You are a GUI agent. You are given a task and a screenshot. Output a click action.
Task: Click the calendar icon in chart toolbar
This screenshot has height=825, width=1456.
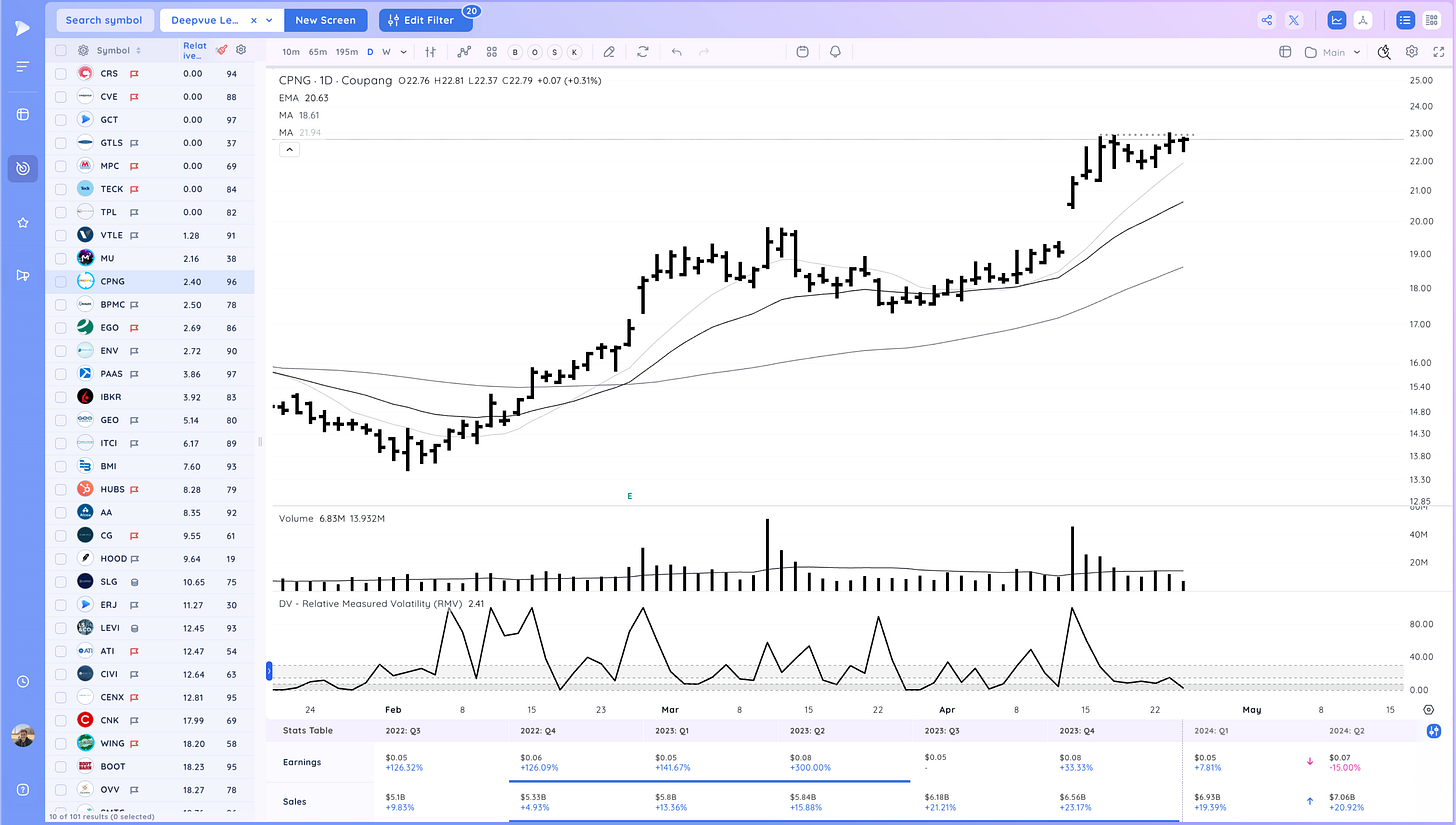click(803, 52)
